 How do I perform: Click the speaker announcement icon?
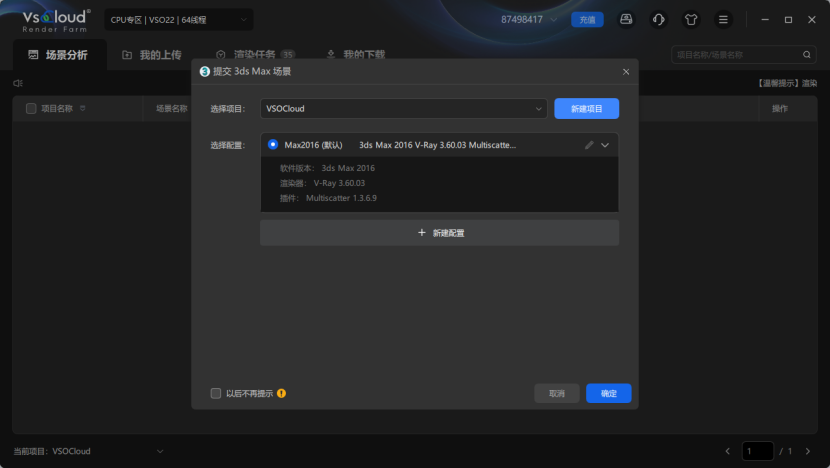[x=17, y=83]
